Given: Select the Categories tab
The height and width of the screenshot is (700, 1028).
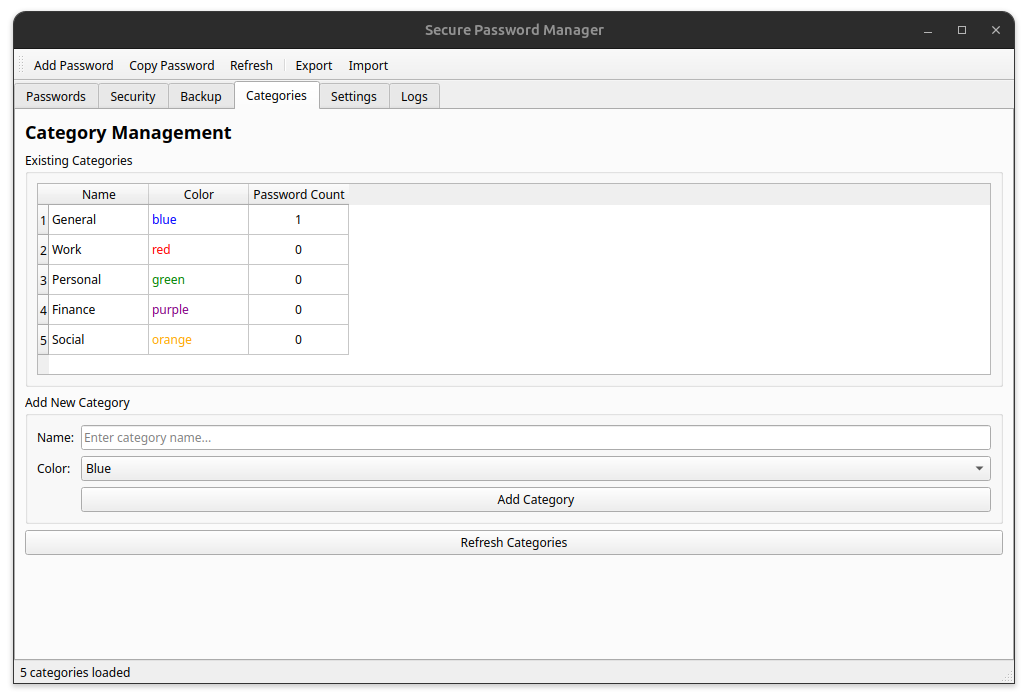Looking at the screenshot, I should point(276,96).
